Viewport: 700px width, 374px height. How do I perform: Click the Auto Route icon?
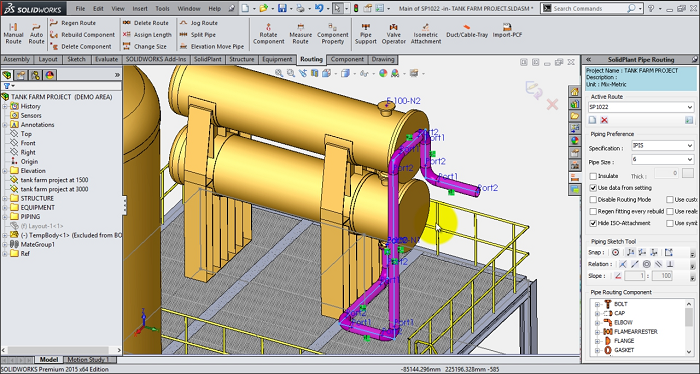(x=36, y=34)
